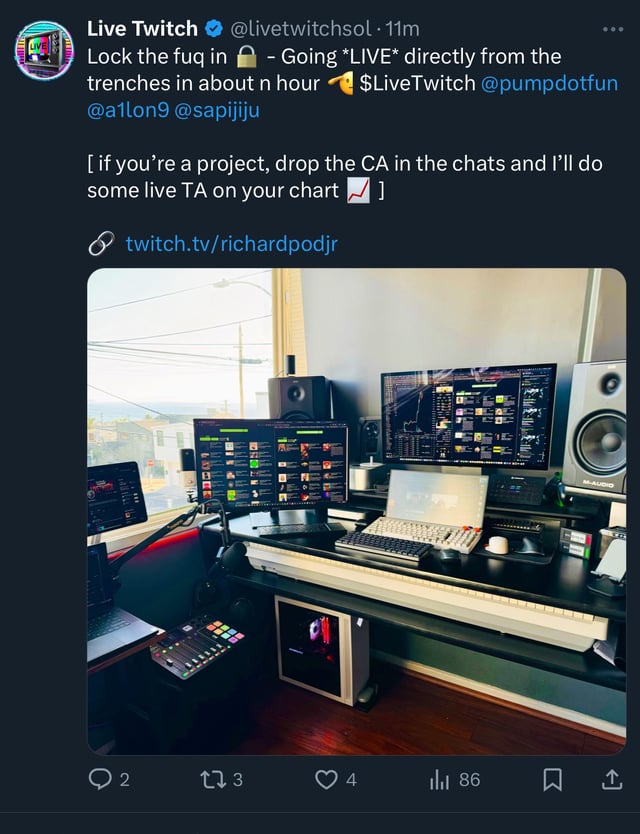
Task: Open the share upload icon
Action: pyautogui.click(x=612, y=779)
